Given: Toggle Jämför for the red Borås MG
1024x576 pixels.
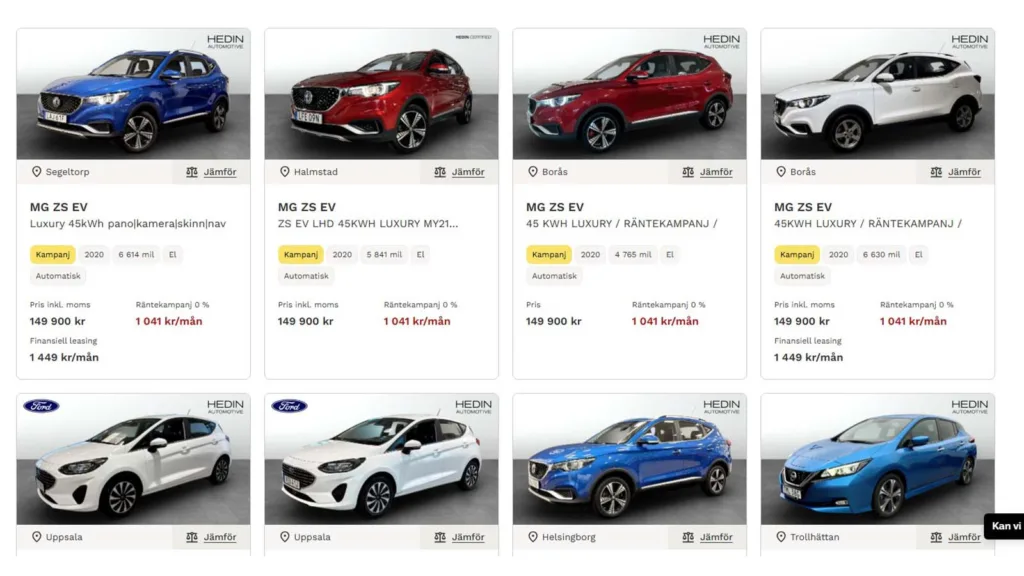Looking at the screenshot, I should click(707, 172).
